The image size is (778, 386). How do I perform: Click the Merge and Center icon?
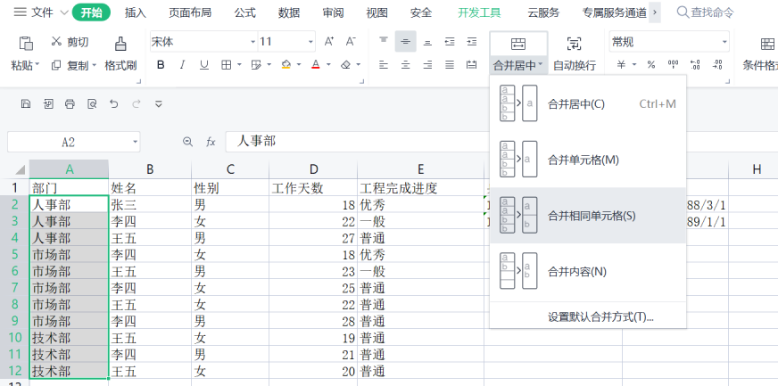[x=518, y=44]
